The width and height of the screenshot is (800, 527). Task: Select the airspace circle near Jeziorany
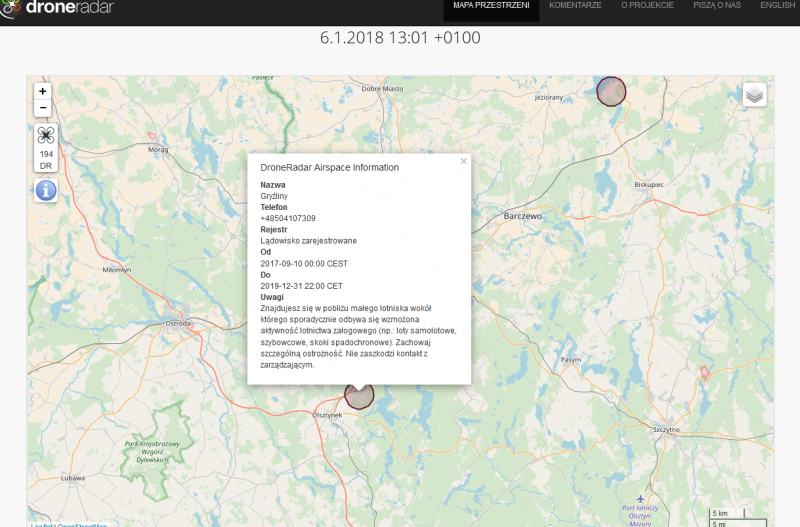coord(611,91)
